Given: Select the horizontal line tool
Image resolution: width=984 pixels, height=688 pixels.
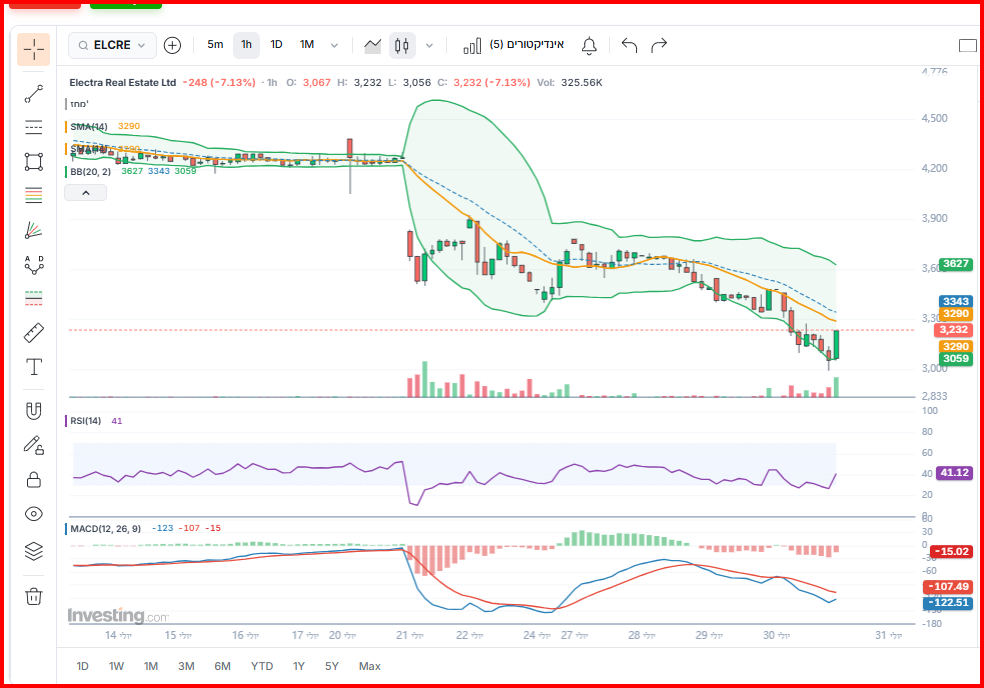Looking at the screenshot, I should [33, 127].
